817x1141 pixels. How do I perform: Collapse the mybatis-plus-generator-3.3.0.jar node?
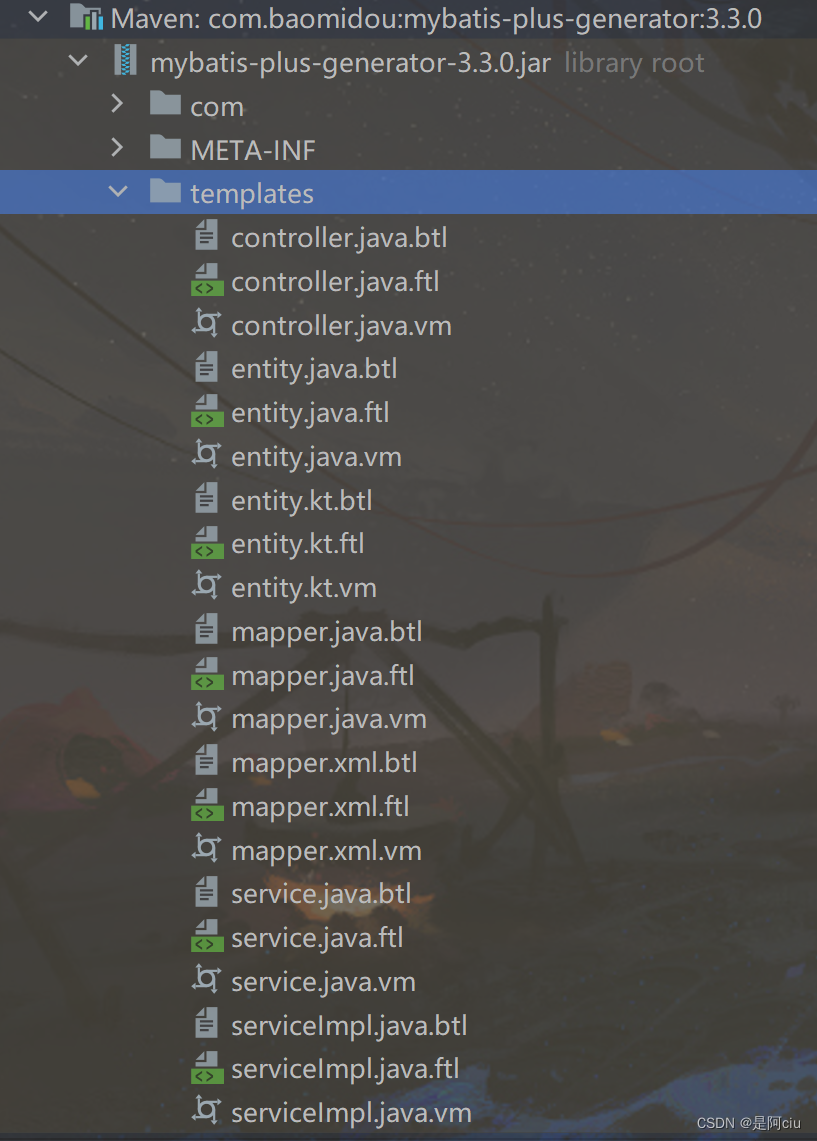point(78,61)
